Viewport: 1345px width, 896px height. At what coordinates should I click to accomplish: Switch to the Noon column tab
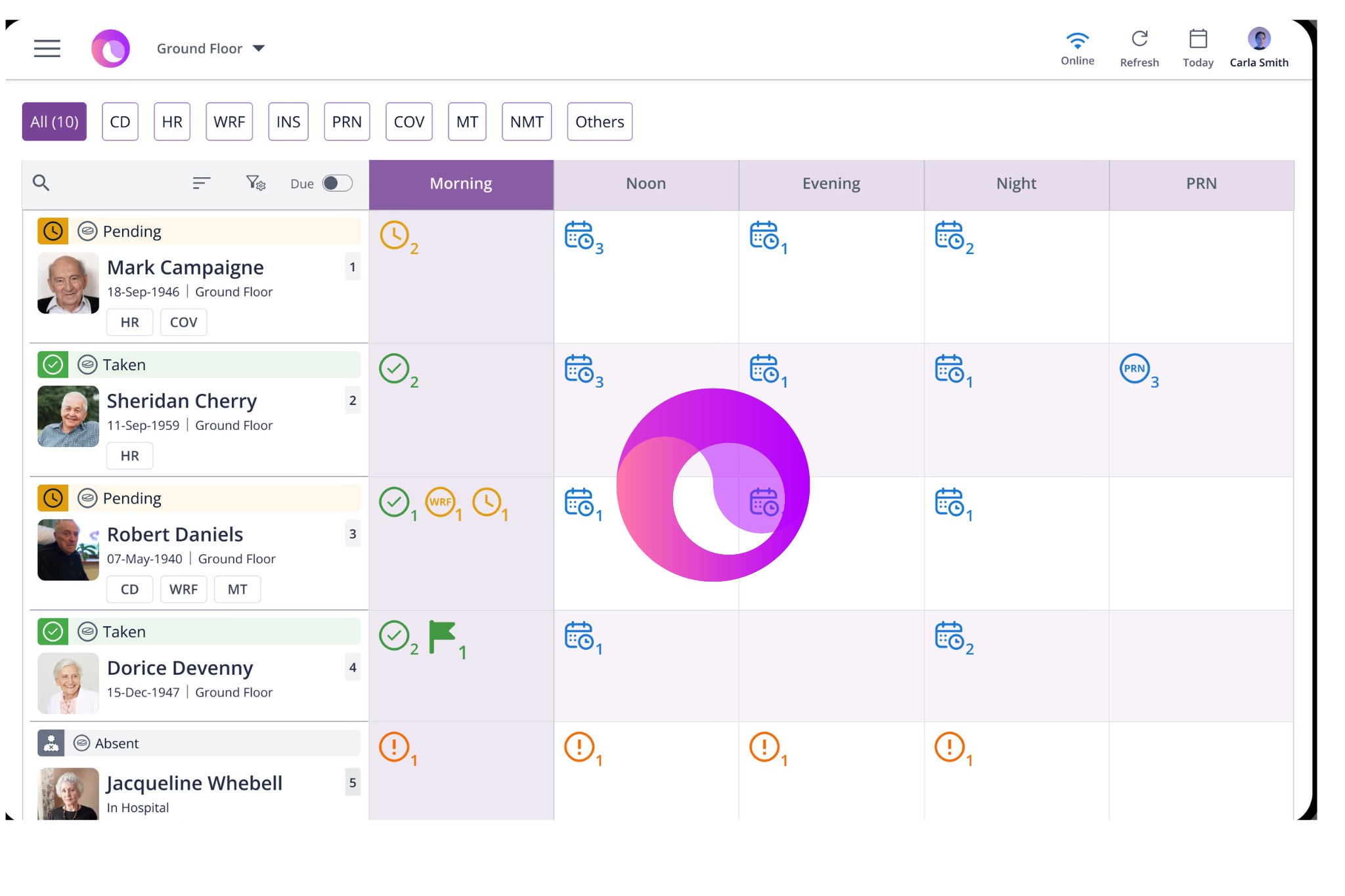646,184
